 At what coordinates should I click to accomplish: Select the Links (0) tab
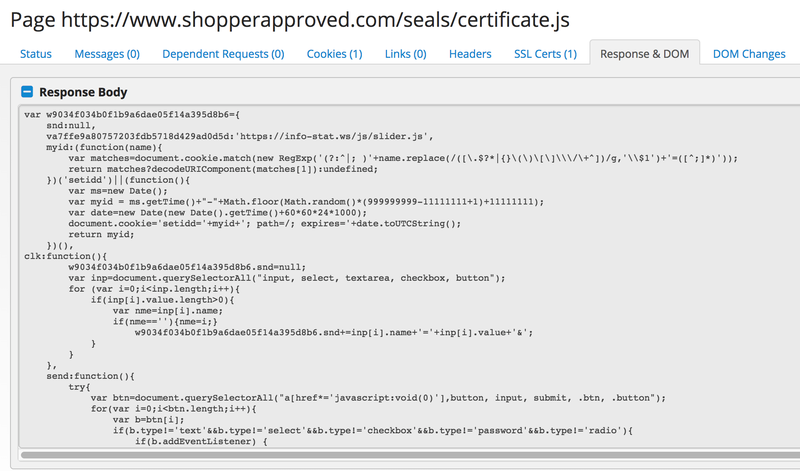point(406,54)
